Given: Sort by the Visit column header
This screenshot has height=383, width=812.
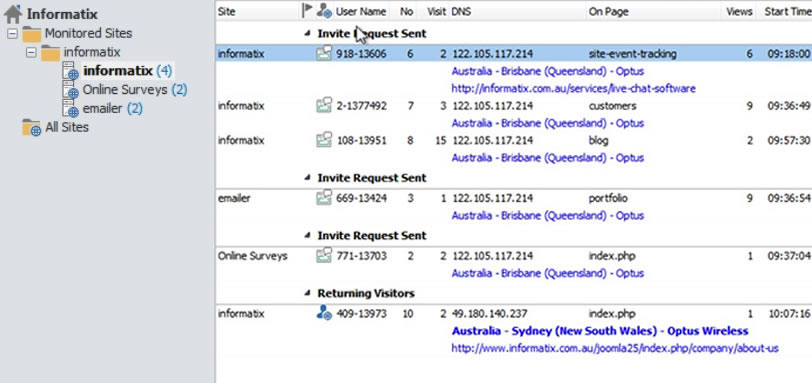Looking at the screenshot, I should [x=437, y=11].
